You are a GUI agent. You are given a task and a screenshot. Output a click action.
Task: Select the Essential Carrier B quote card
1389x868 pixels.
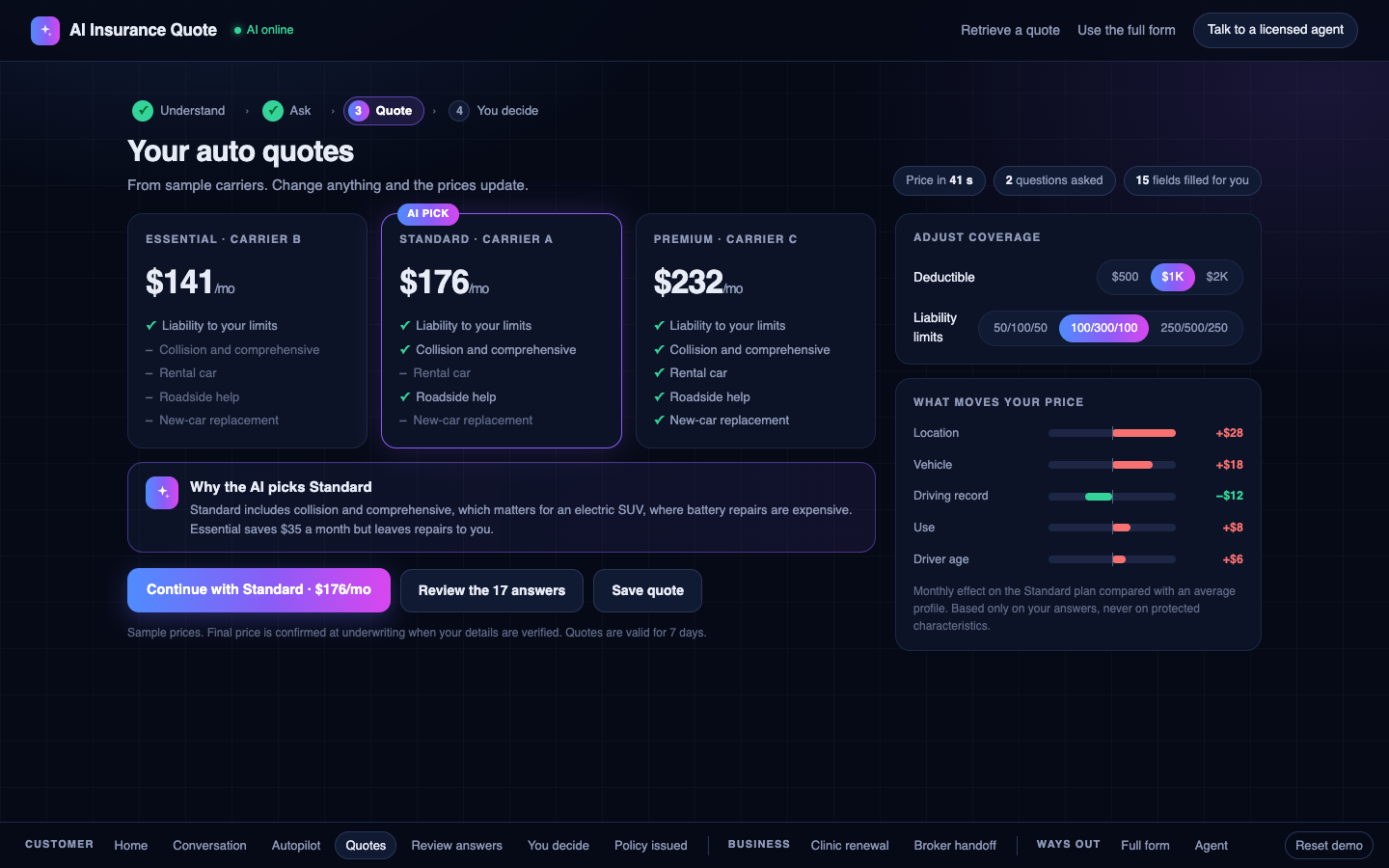(x=247, y=331)
